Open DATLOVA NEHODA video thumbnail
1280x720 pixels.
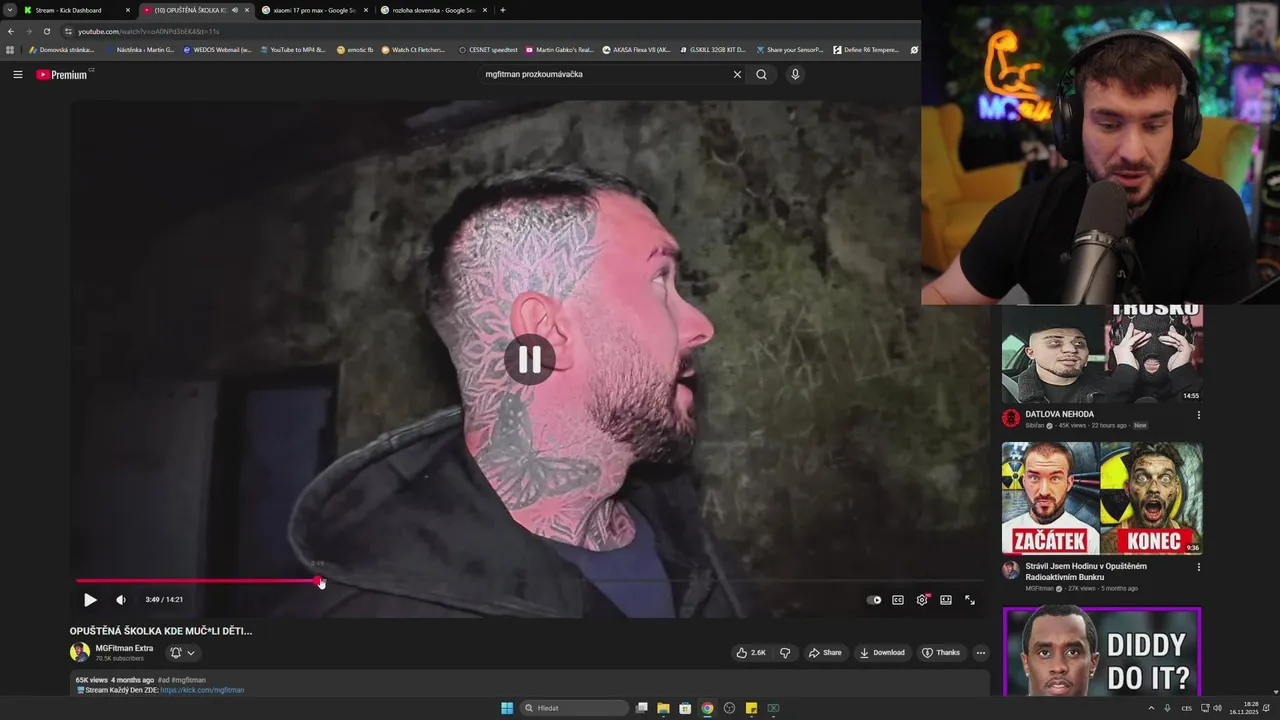[1102, 354]
